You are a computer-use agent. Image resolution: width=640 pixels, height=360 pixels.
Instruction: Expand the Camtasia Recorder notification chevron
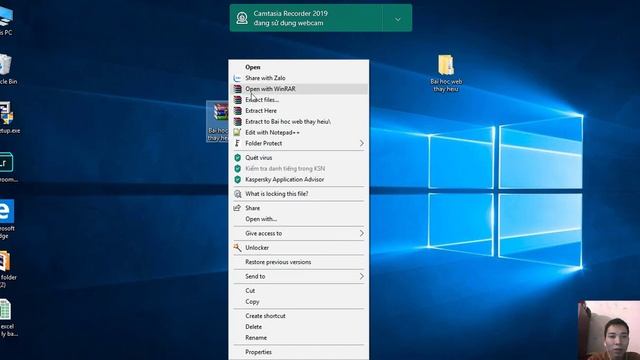[398, 19]
